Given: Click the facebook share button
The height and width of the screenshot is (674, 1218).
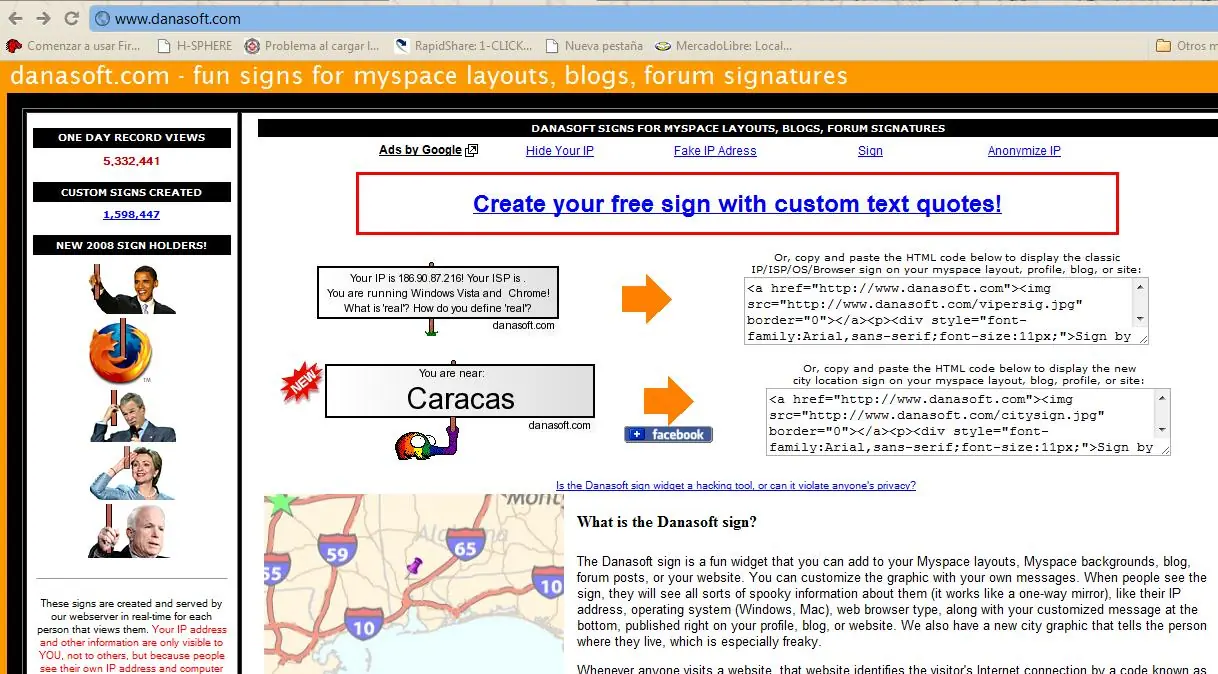Looking at the screenshot, I should 668,434.
